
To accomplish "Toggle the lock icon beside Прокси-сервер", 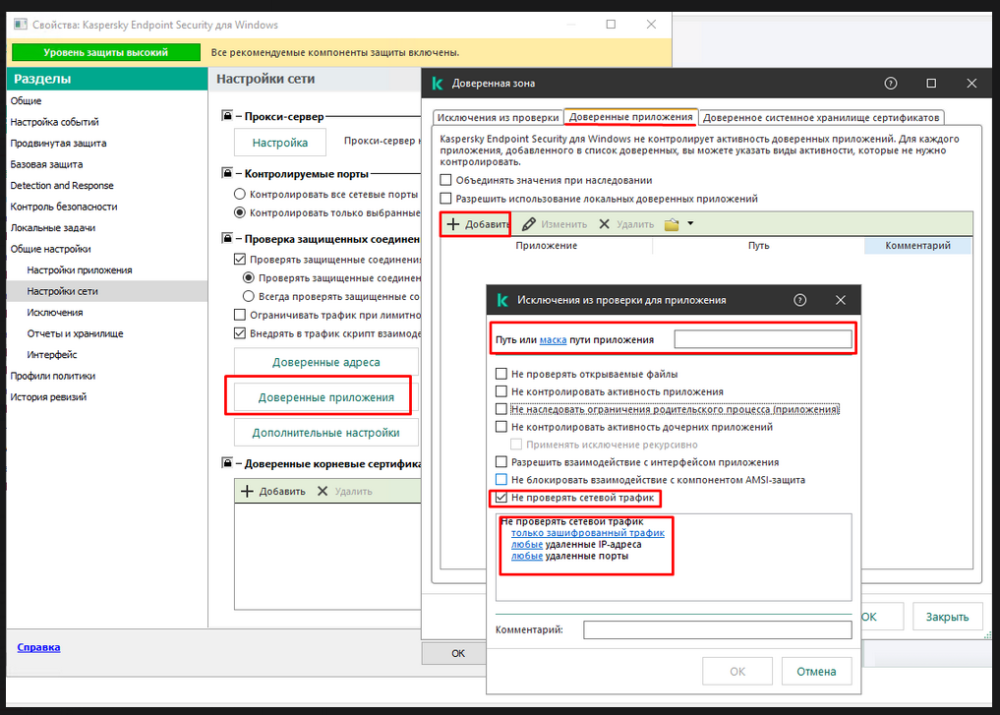I will pyautogui.click(x=227, y=116).
